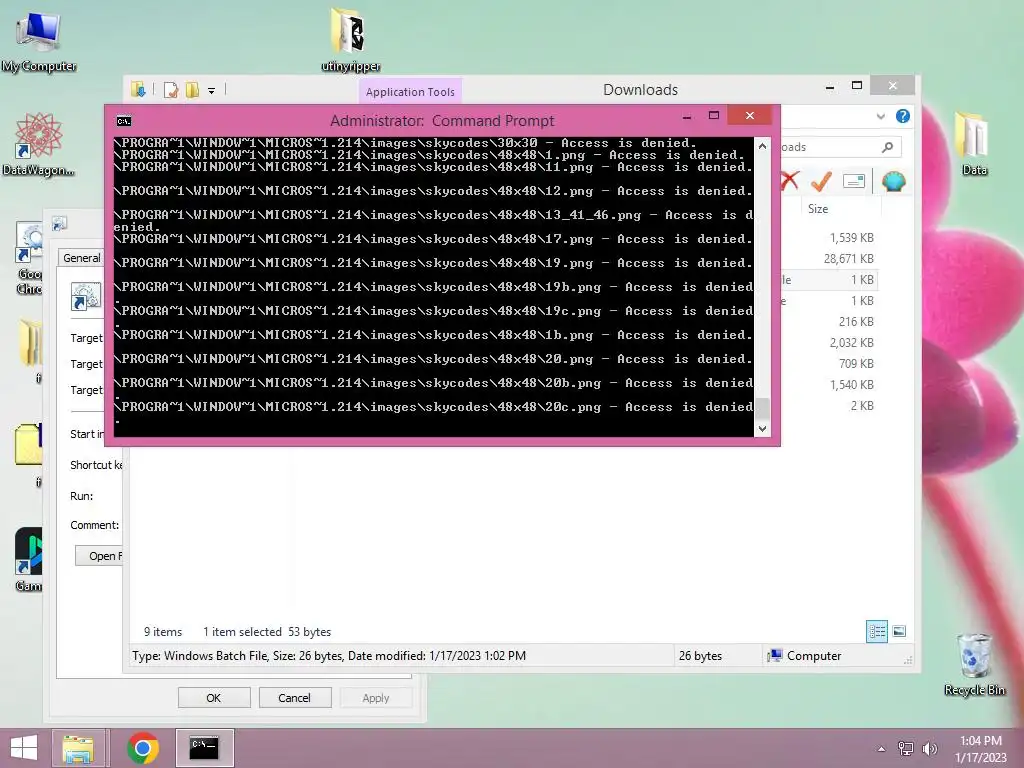This screenshot has height=768, width=1024.
Task: Close the Administrator Command Prompt window
Action: pos(750,116)
